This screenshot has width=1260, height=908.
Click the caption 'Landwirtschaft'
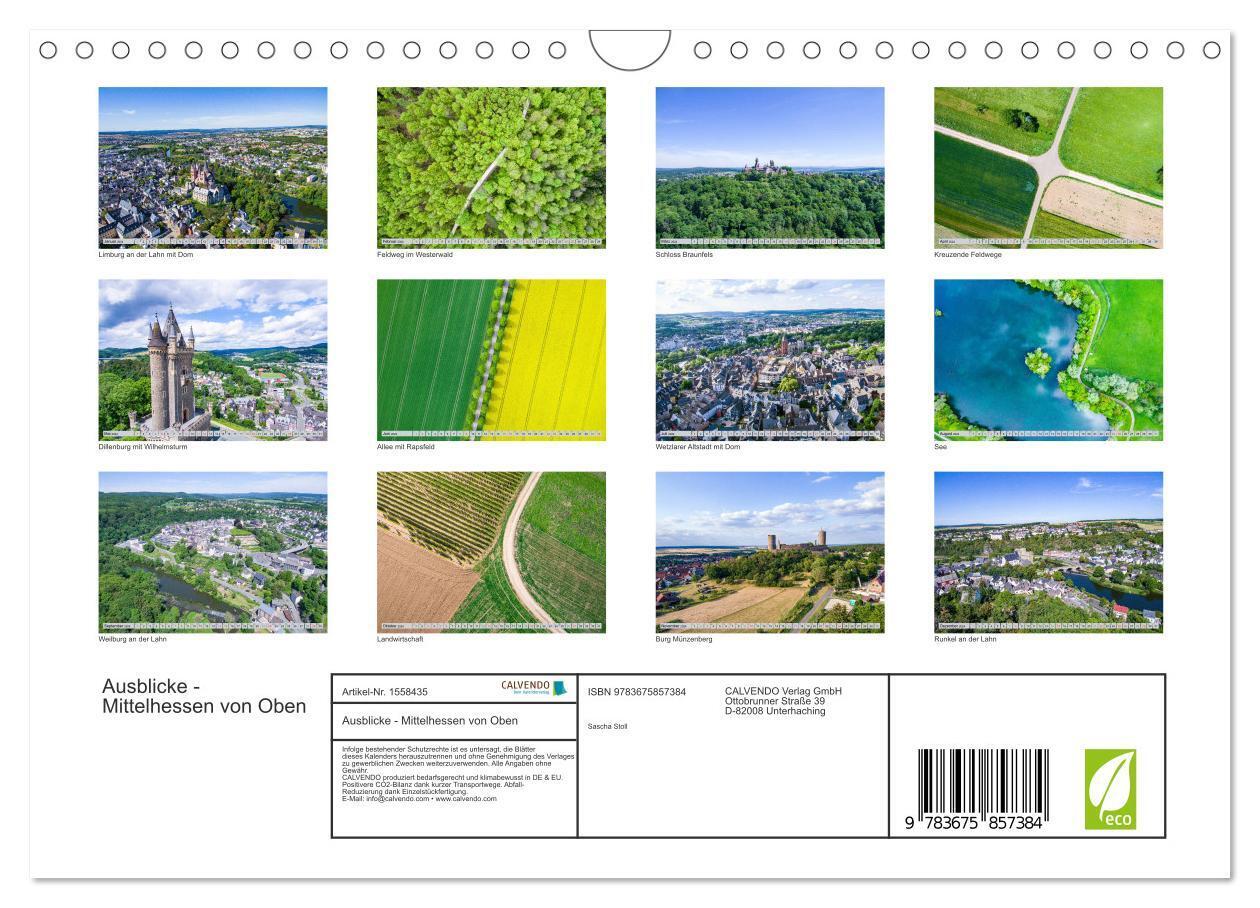(x=400, y=639)
